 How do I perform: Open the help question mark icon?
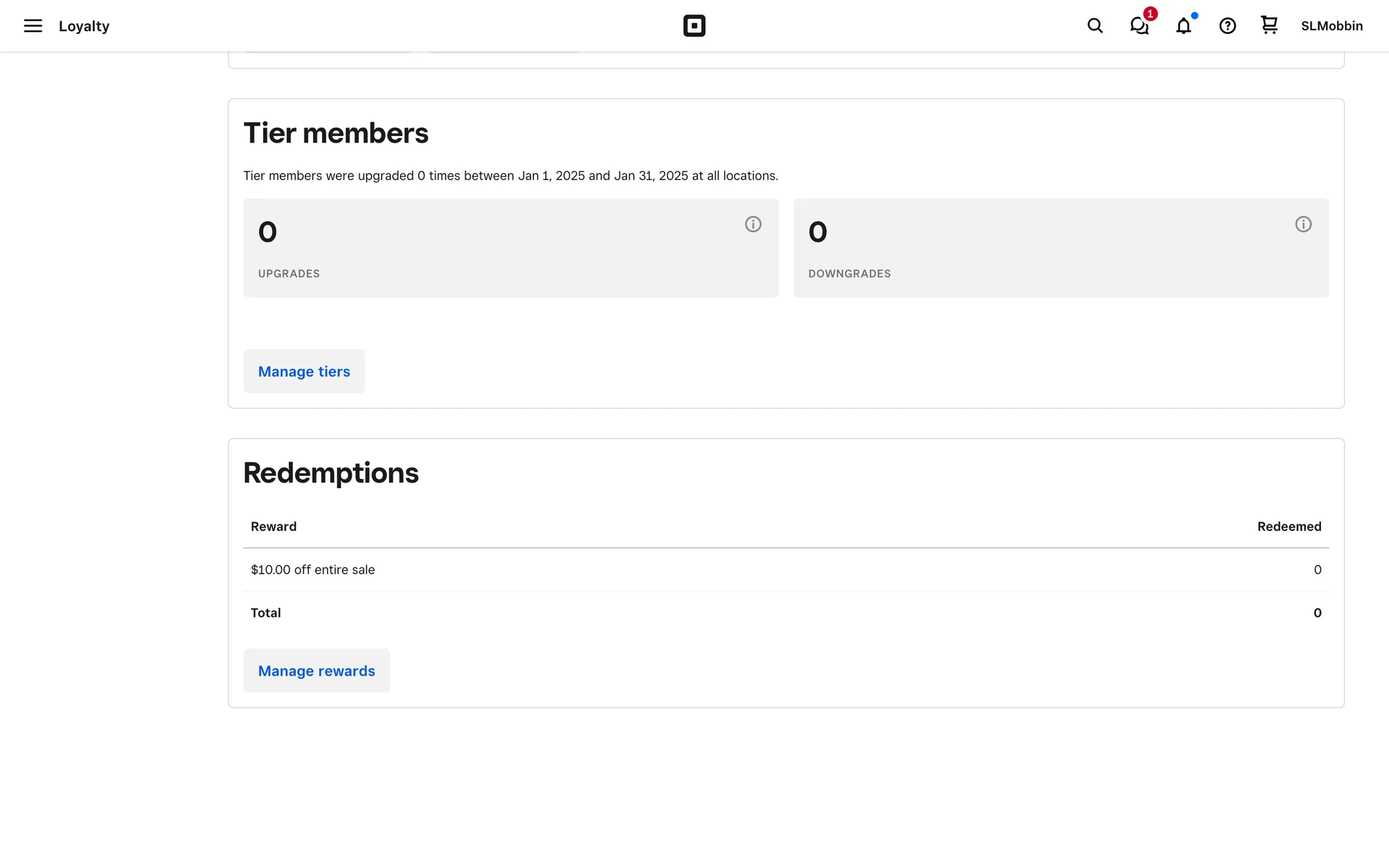[1227, 26]
